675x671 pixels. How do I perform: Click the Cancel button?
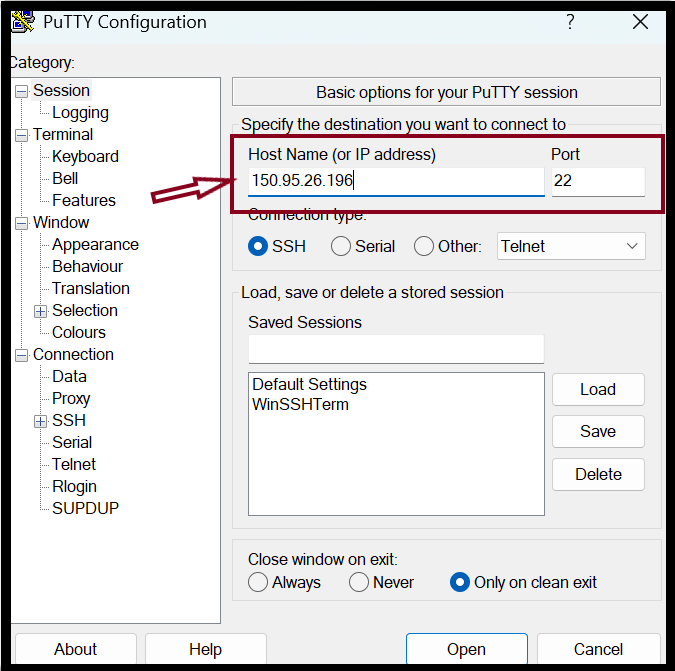pos(598,649)
